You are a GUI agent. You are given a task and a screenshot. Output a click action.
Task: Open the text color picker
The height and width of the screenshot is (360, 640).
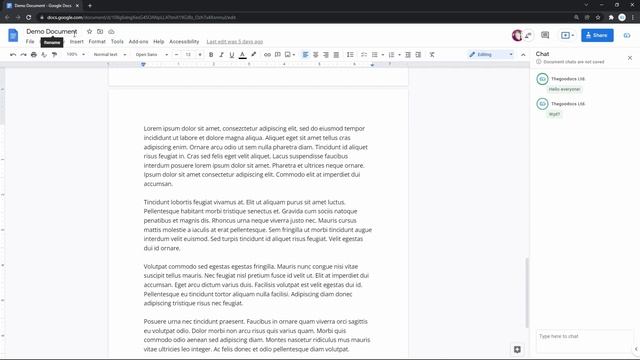coord(242,55)
